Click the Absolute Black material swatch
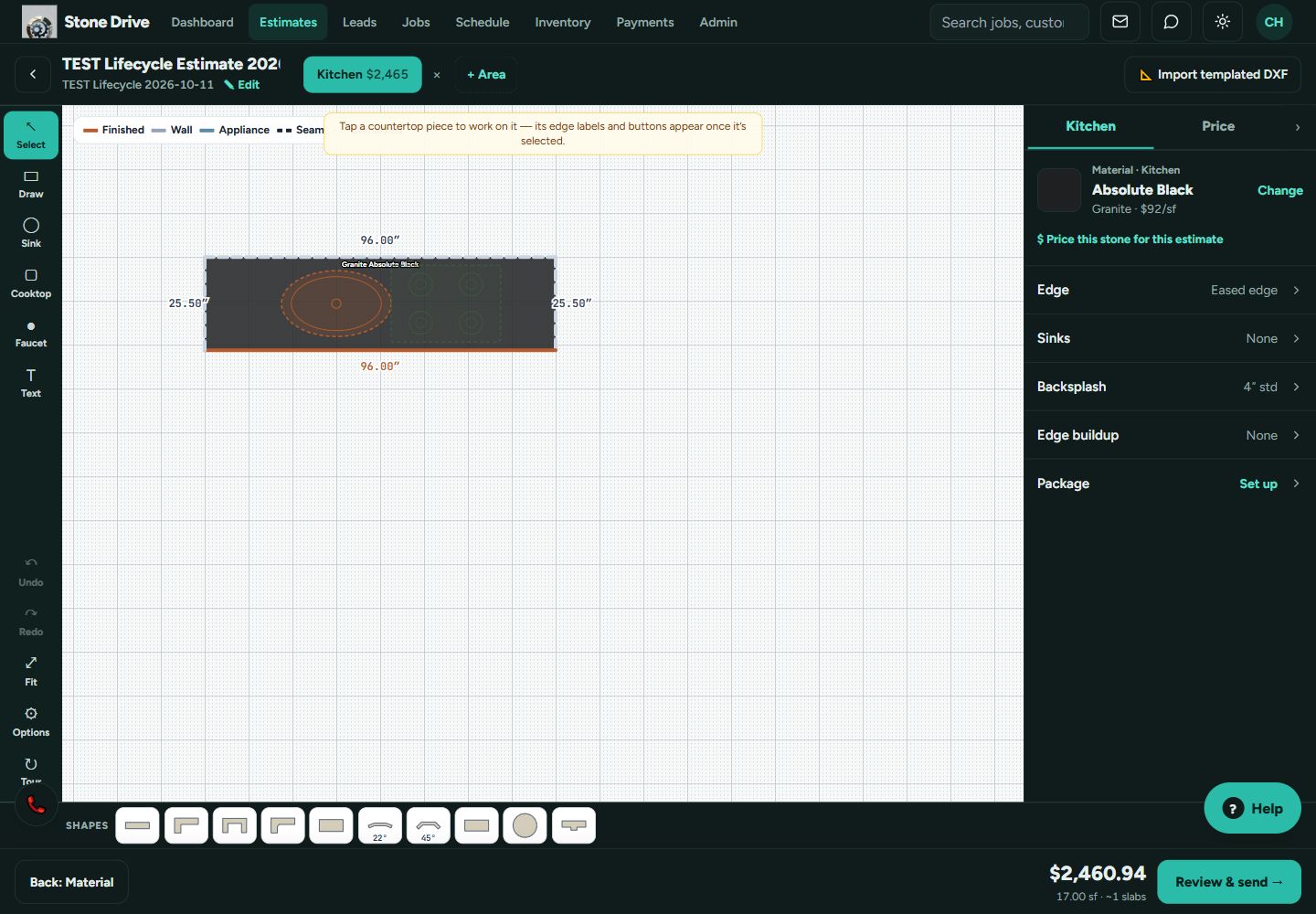The height and width of the screenshot is (914, 1316). 1059,190
